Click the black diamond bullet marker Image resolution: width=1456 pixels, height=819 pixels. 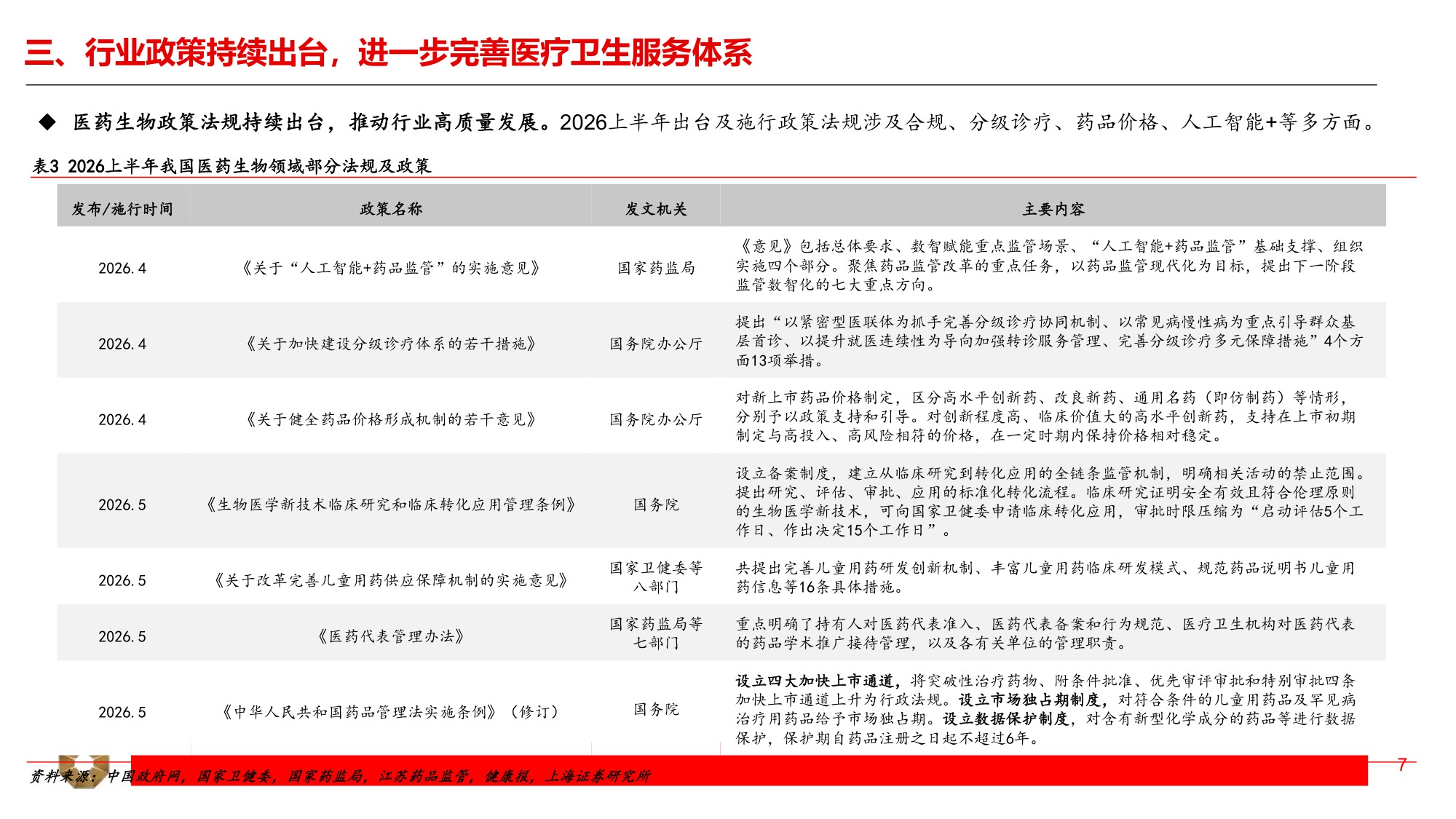[x=47, y=122]
